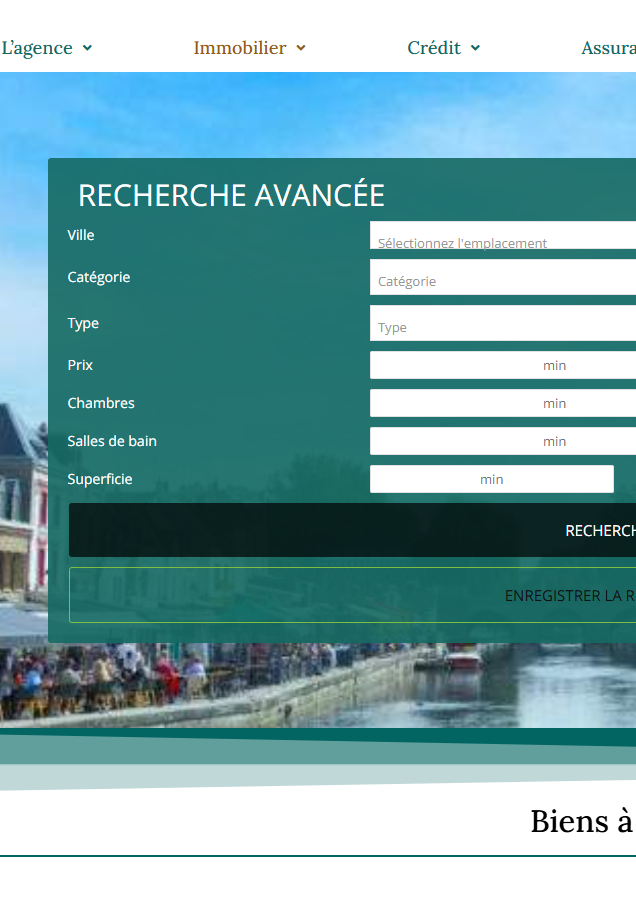
Task: Click the chevron arrow next to Crédit
Action: pyautogui.click(x=475, y=48)
